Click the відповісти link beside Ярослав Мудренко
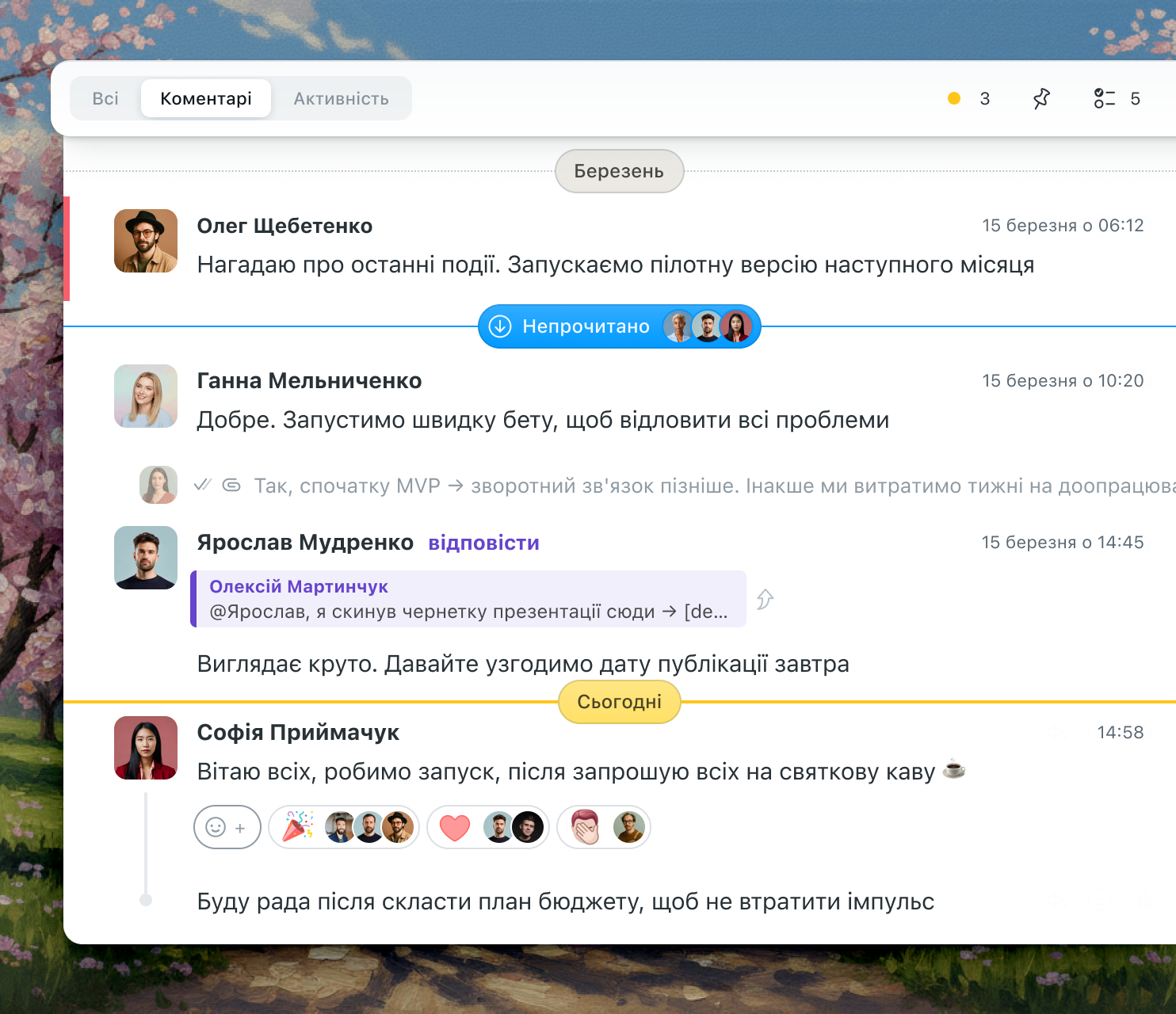The height and width of the screenshot is (1014, 1176). 483,543
